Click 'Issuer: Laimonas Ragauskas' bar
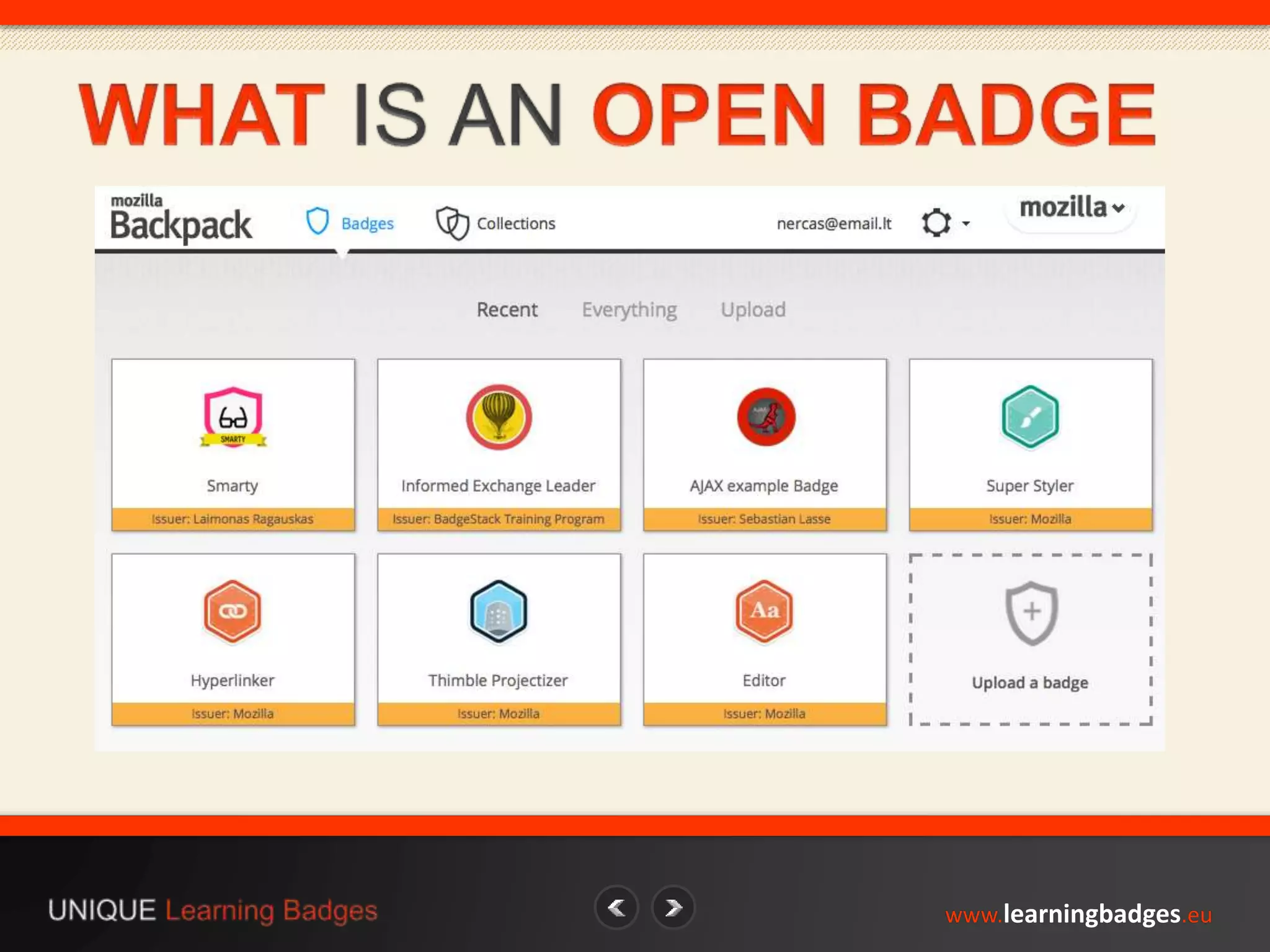1270x952 pixels. tap(233, 519)
